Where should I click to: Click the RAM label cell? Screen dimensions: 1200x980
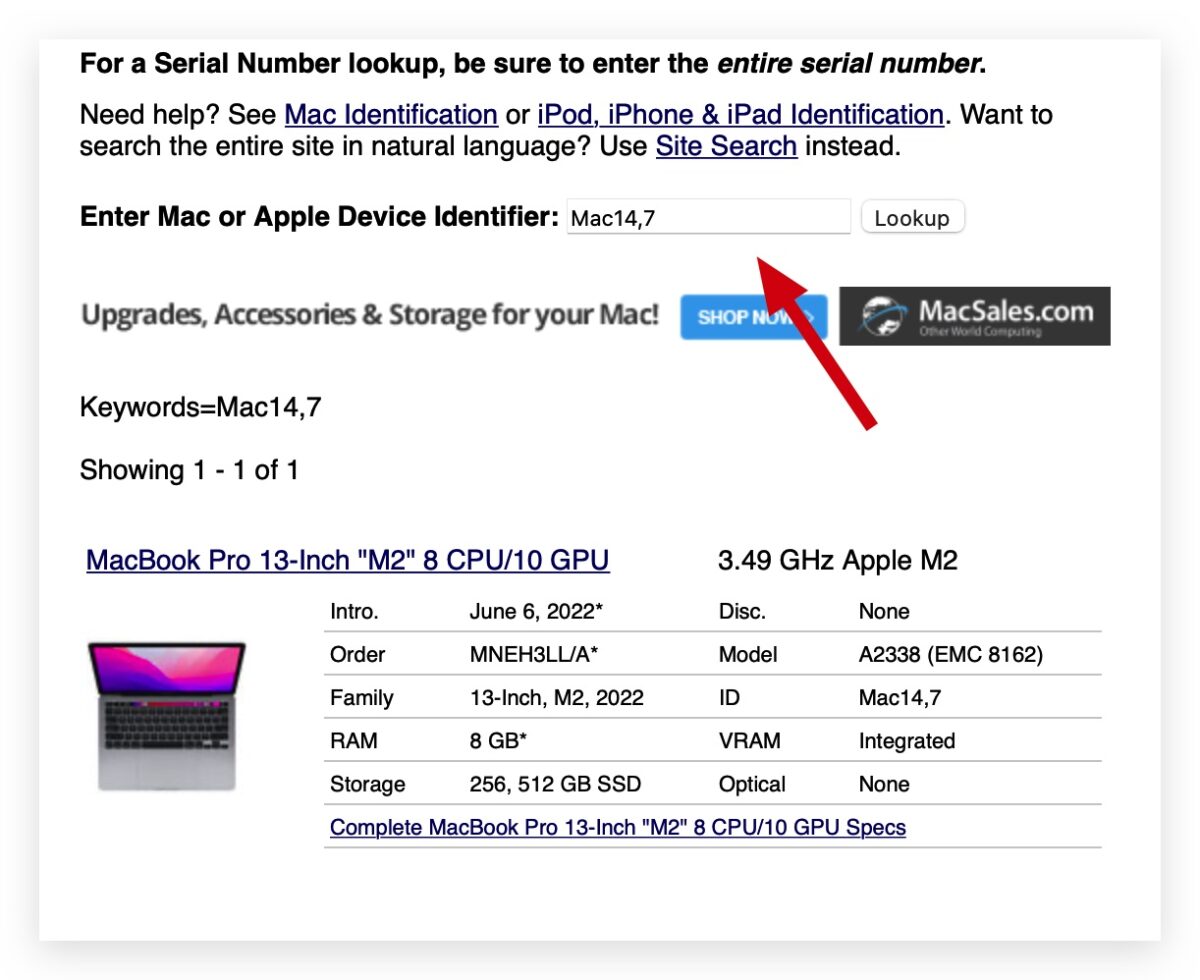coord(352,741)
